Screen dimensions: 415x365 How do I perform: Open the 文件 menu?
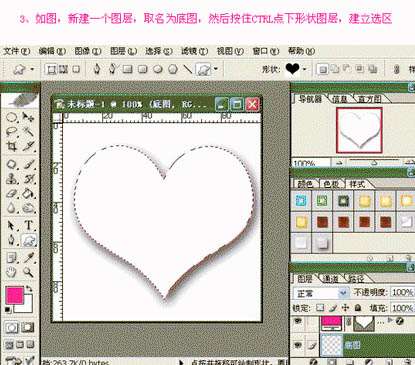pyautogui.click(x=17, y=51)
